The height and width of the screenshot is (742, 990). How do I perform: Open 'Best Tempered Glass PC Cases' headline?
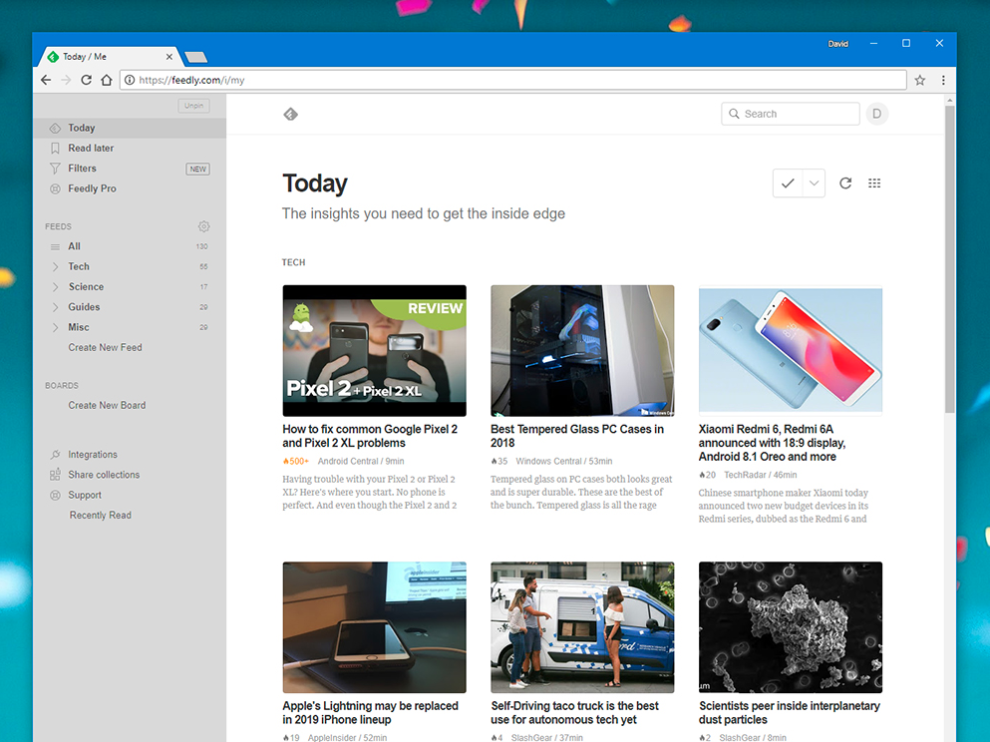point(577,436)
